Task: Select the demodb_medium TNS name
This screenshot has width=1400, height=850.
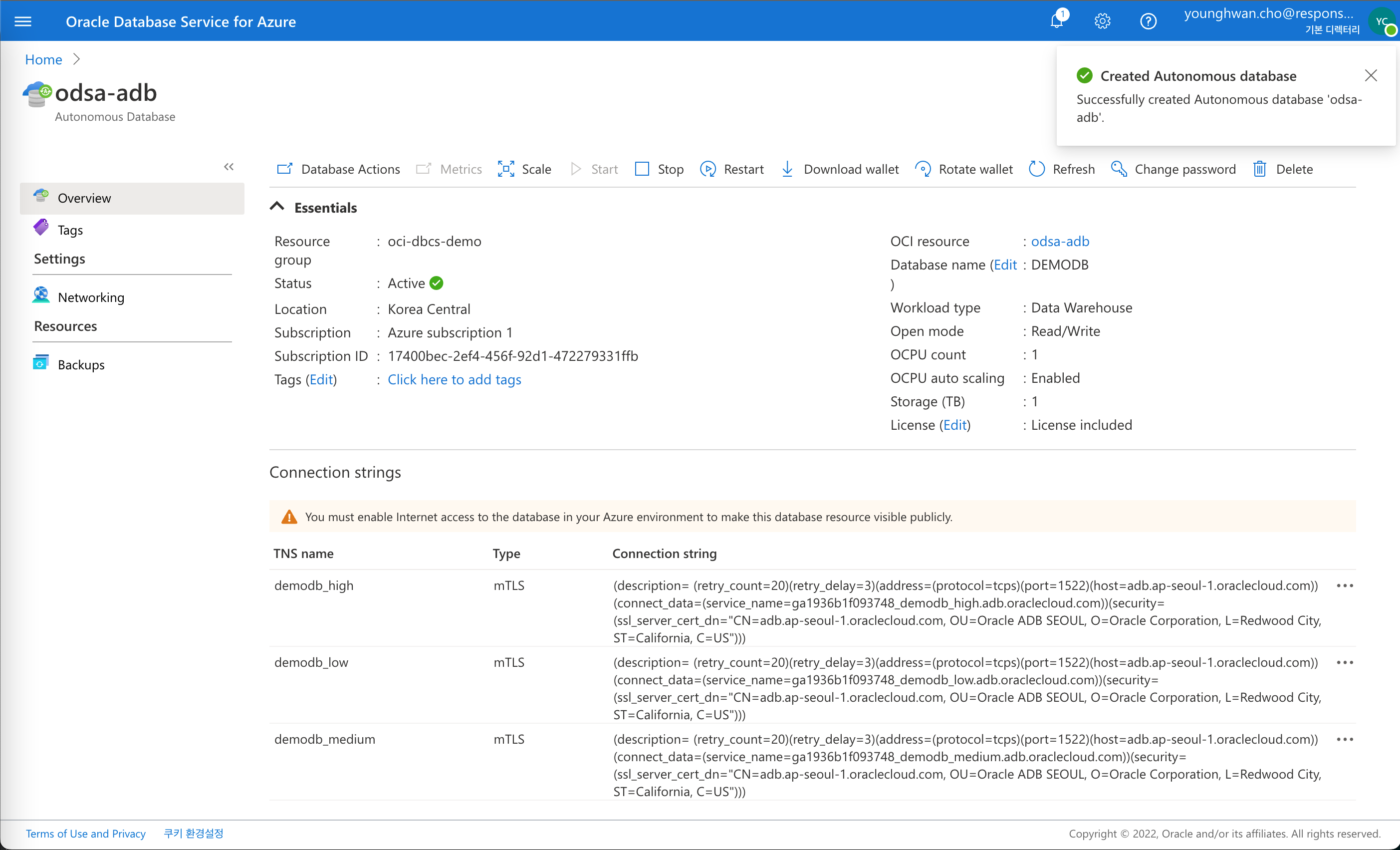Action: coord(325,739)
